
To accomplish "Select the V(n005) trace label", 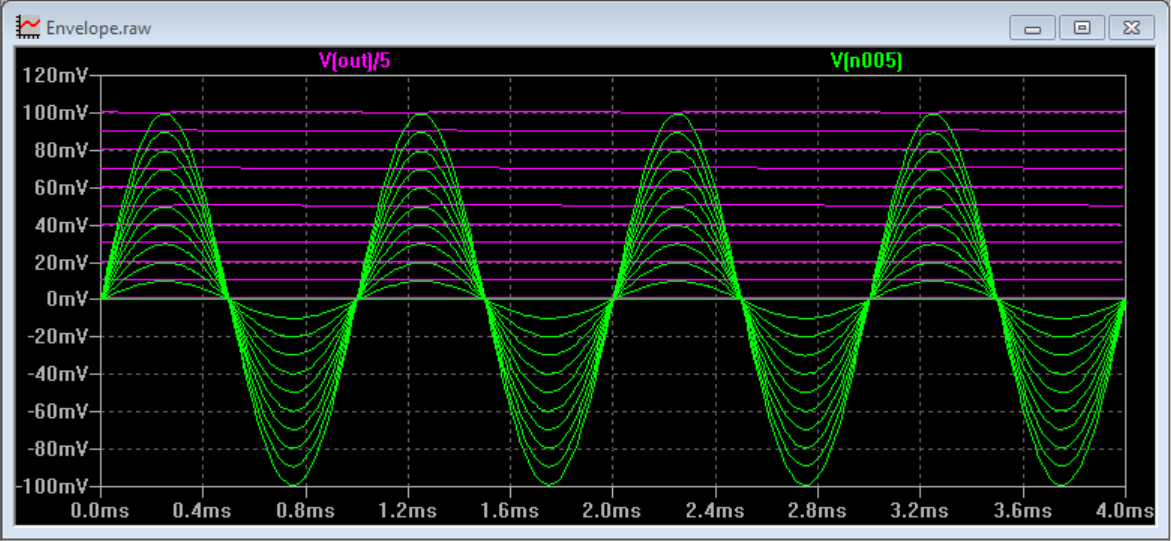I will pyautogui.click(x=866, y=61).
